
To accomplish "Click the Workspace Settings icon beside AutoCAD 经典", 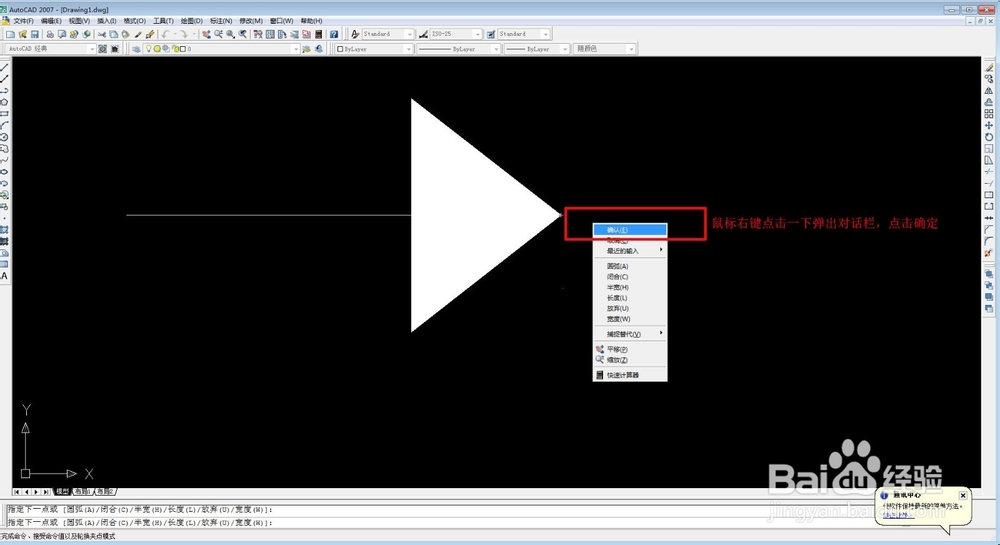I will (102, 48).
